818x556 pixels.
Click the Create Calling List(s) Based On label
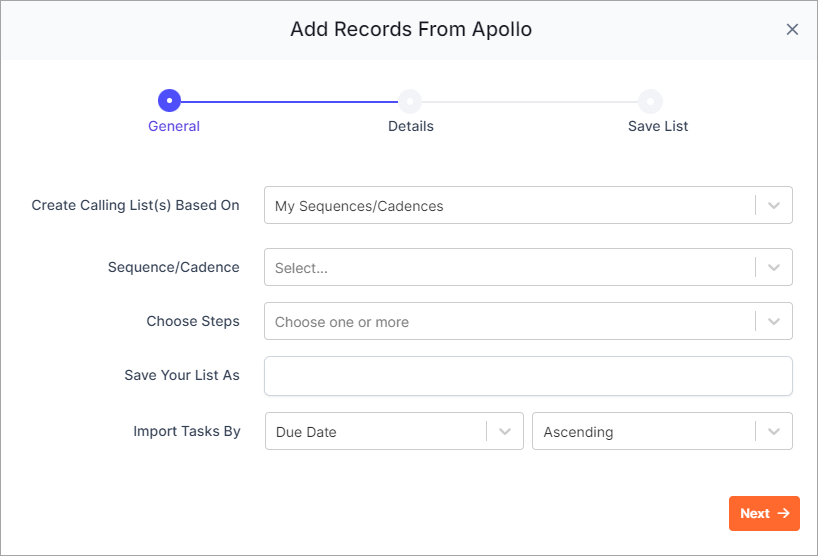135,205
